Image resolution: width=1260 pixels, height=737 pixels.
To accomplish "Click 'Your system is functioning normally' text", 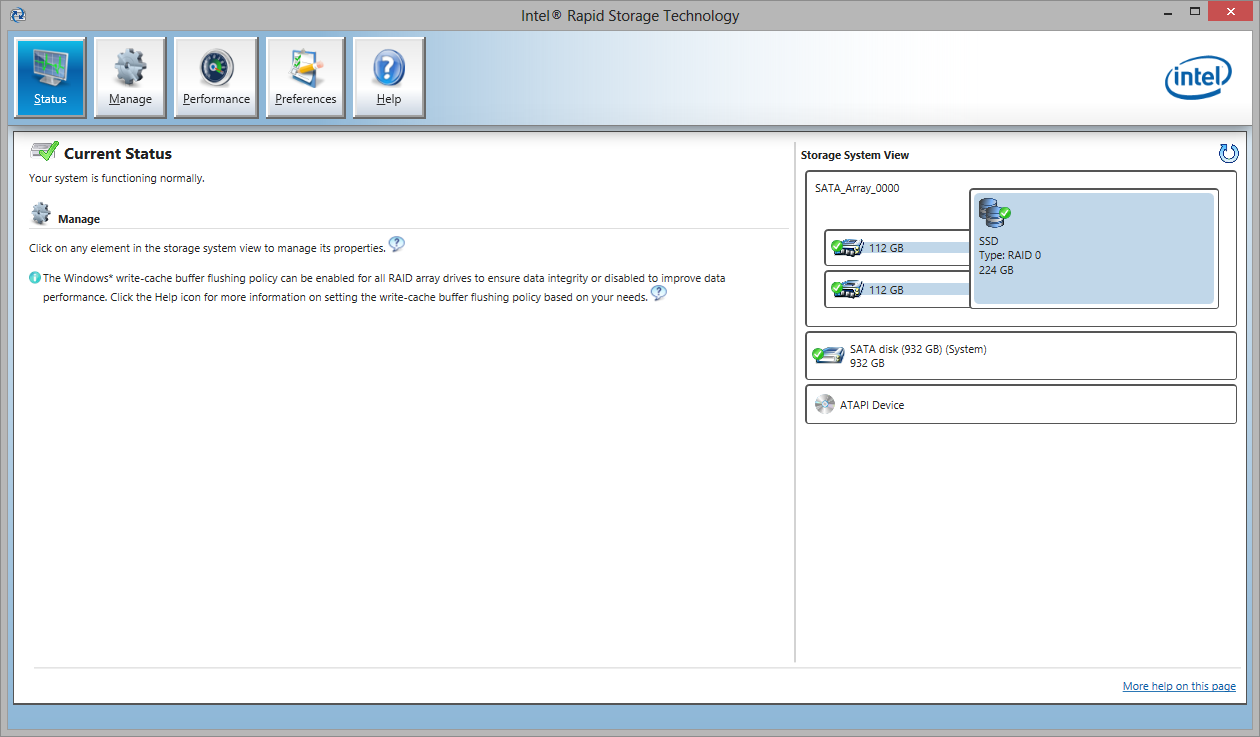I will coord(117,178).
